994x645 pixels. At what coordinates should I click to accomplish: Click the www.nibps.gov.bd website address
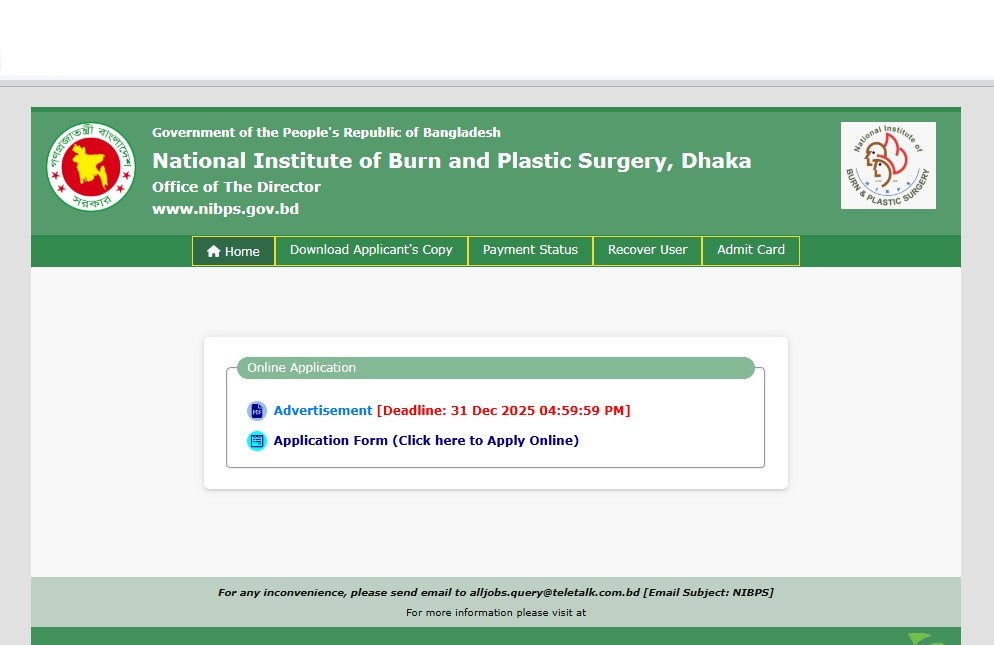point(225,209)
